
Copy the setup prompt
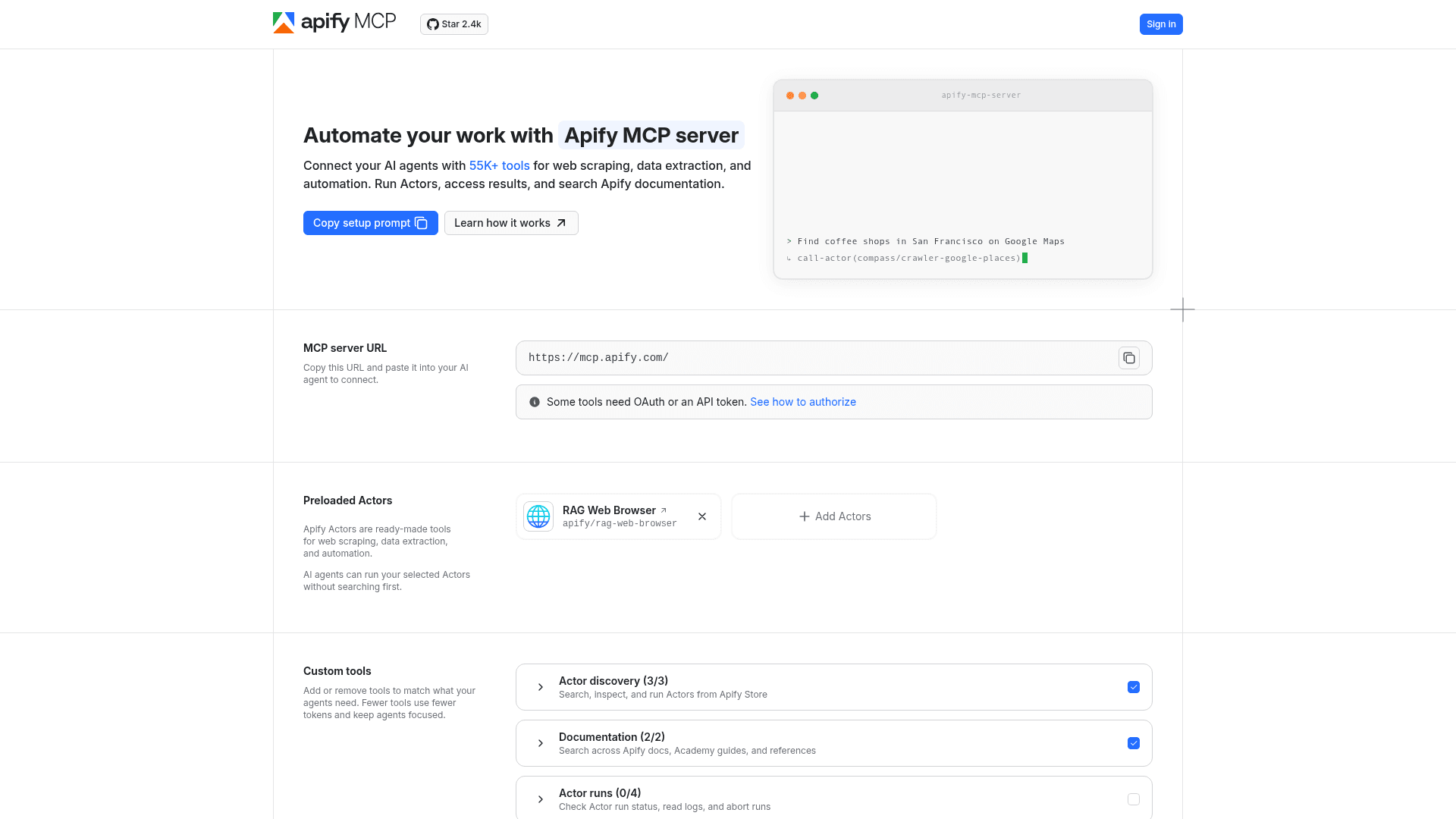pyautogui.click(x=371, y=223)
